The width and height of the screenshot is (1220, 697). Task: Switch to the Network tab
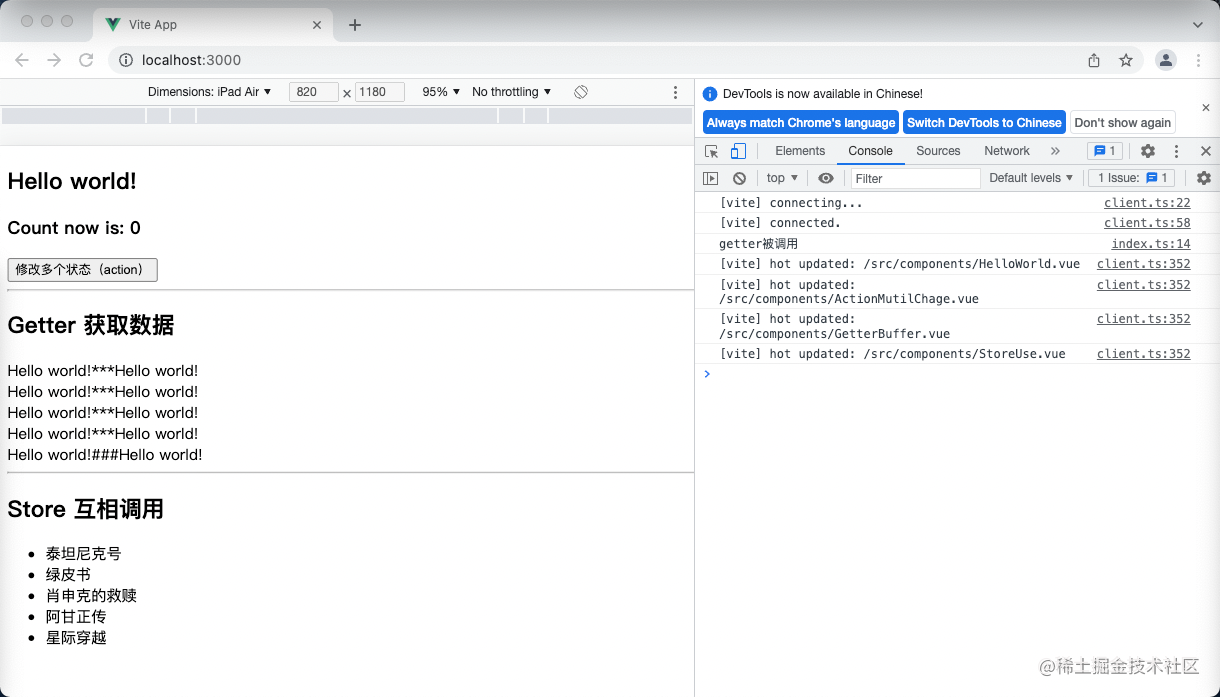[x=1007, y=151]
